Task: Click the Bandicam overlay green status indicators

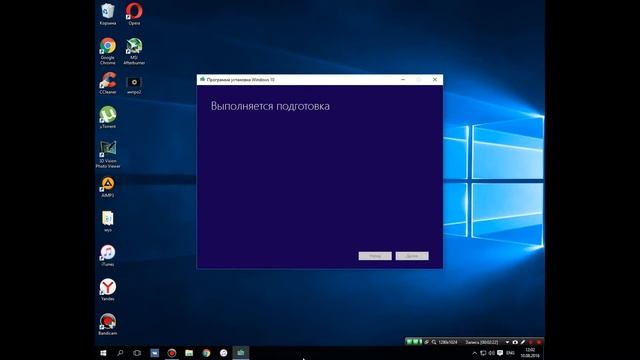Action: tap(414, 342)
